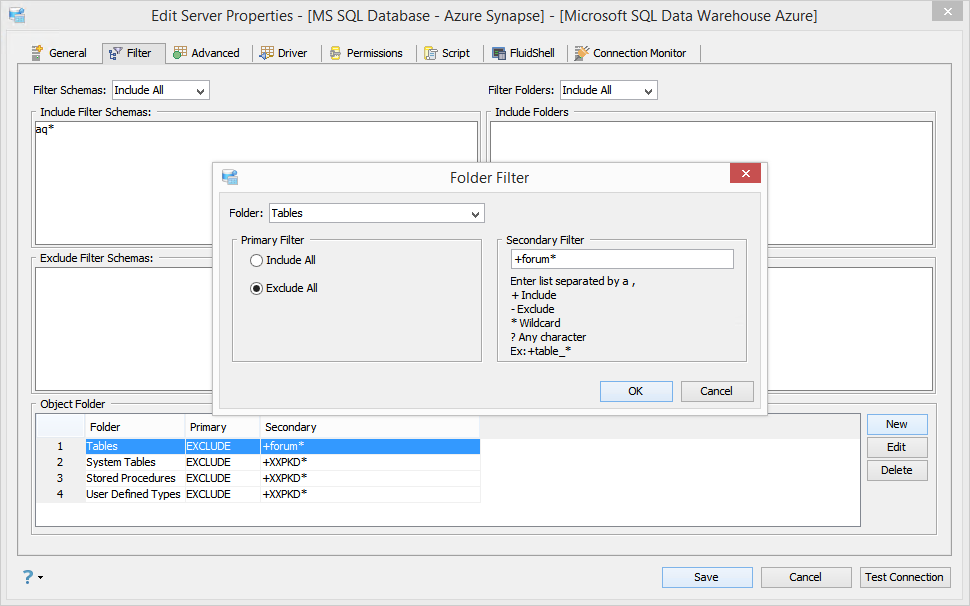Open the Filter Schemas dropdown
Viewport: 970px width, 606px height.
161,90
